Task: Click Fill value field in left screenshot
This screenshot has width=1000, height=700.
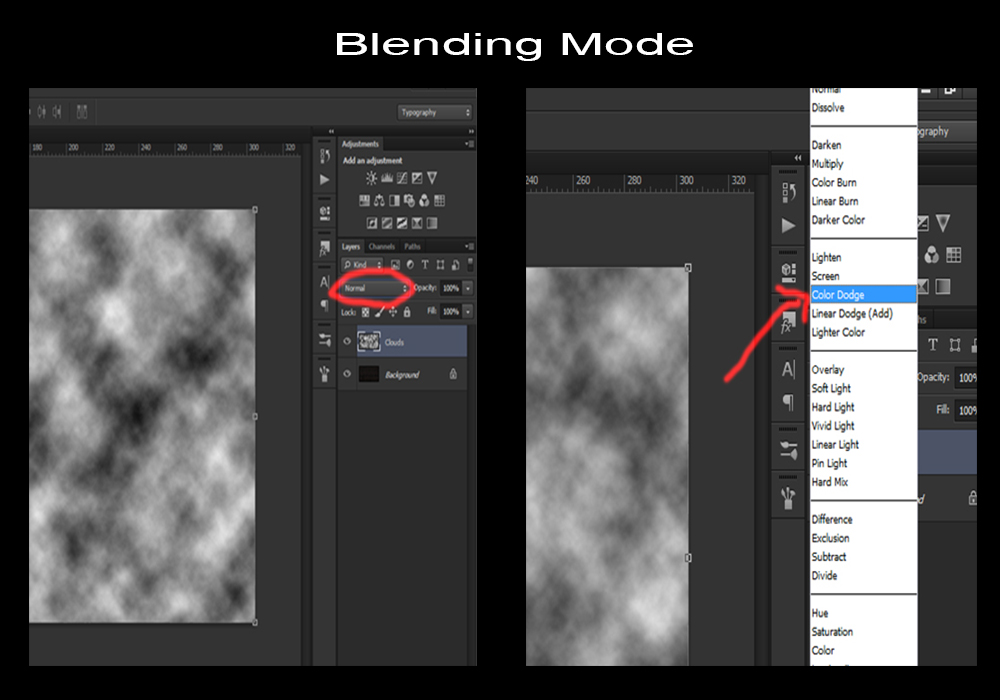Action: point(451,312)
